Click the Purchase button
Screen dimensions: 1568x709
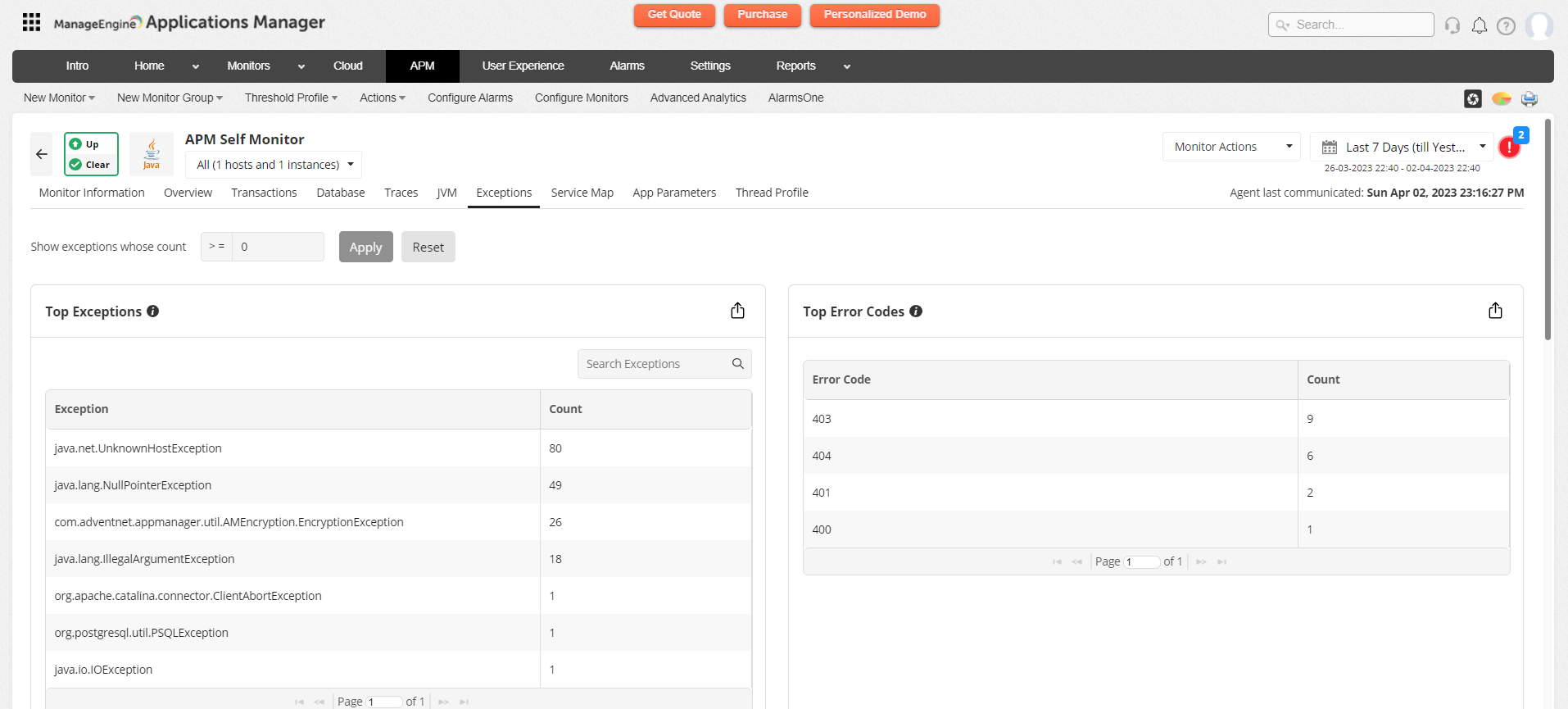point(763,15)
